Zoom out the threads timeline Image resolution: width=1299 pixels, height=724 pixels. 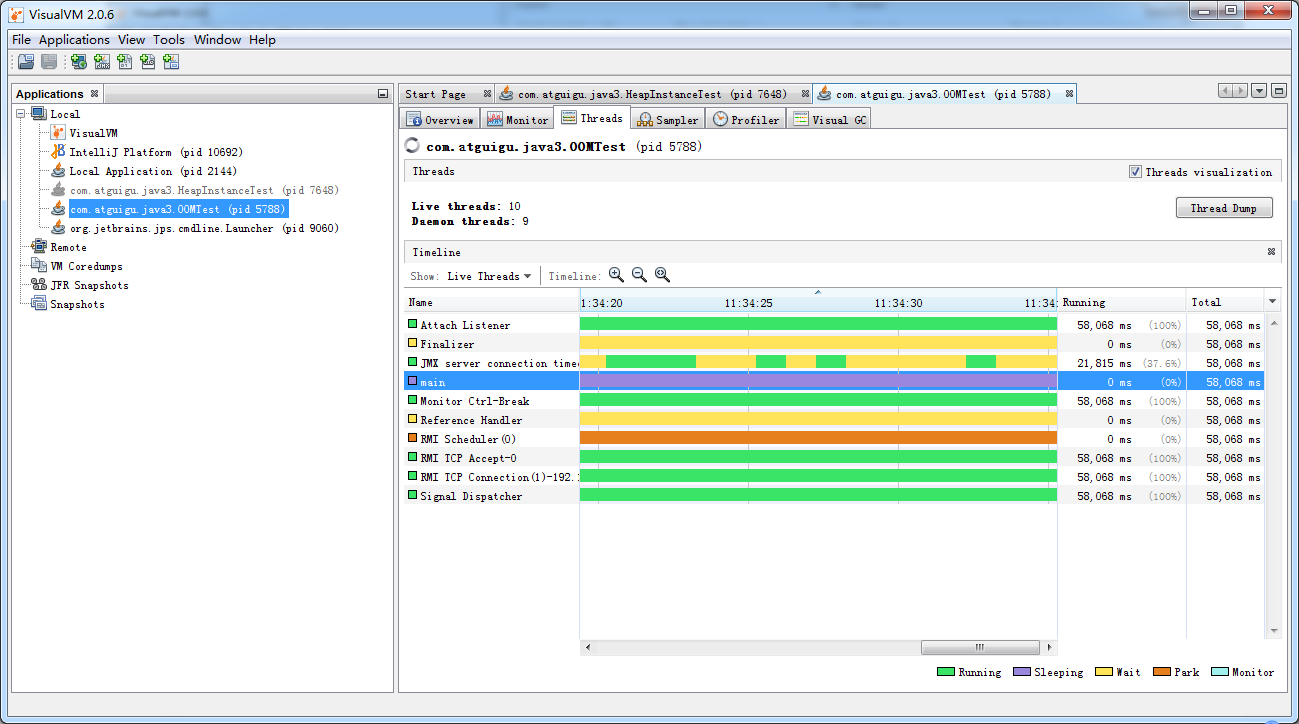[x=639, y=275]
